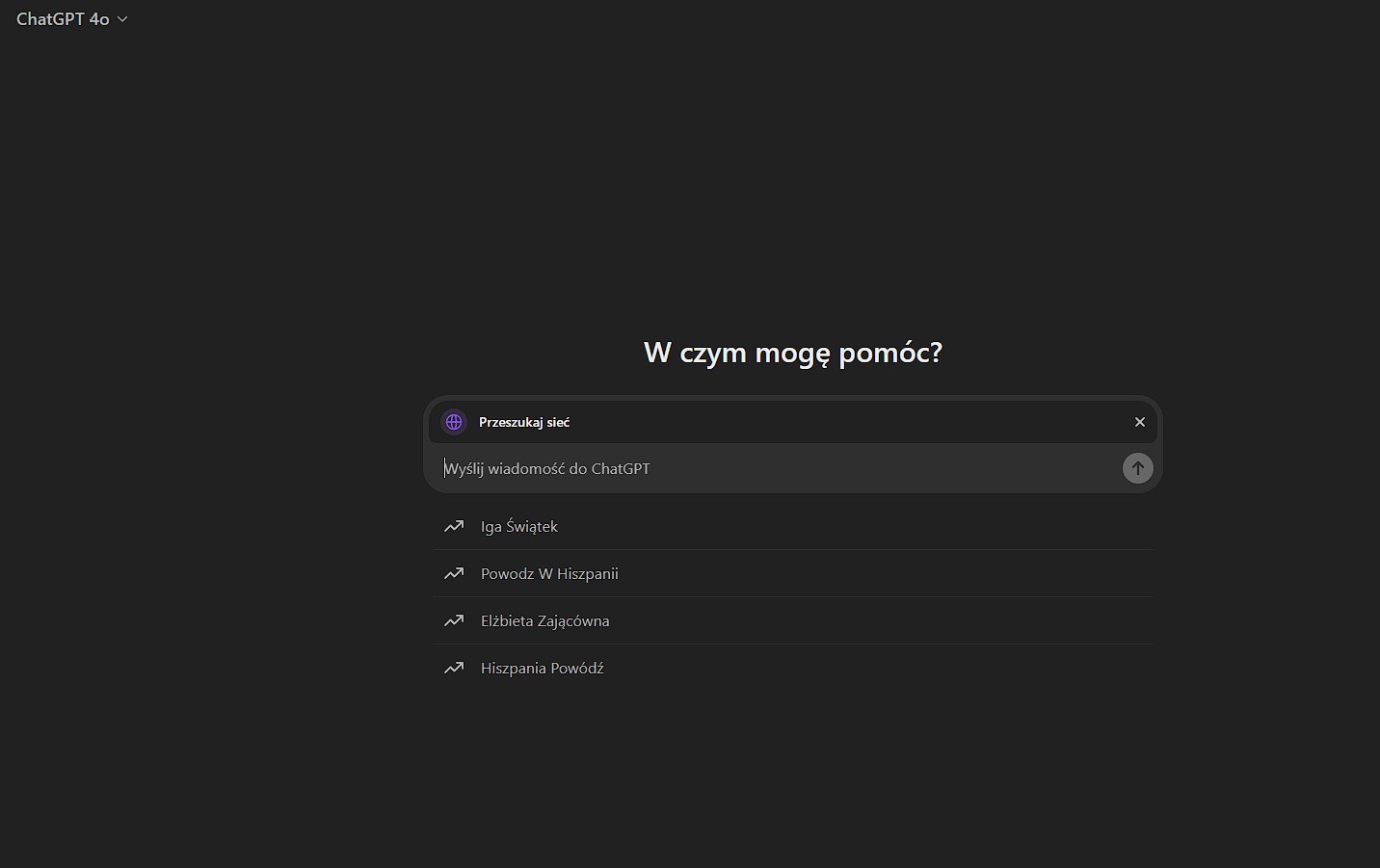Click trending icon beside Powodz W Hiszpanii
Screen dimensions: 1380x868
454,573
